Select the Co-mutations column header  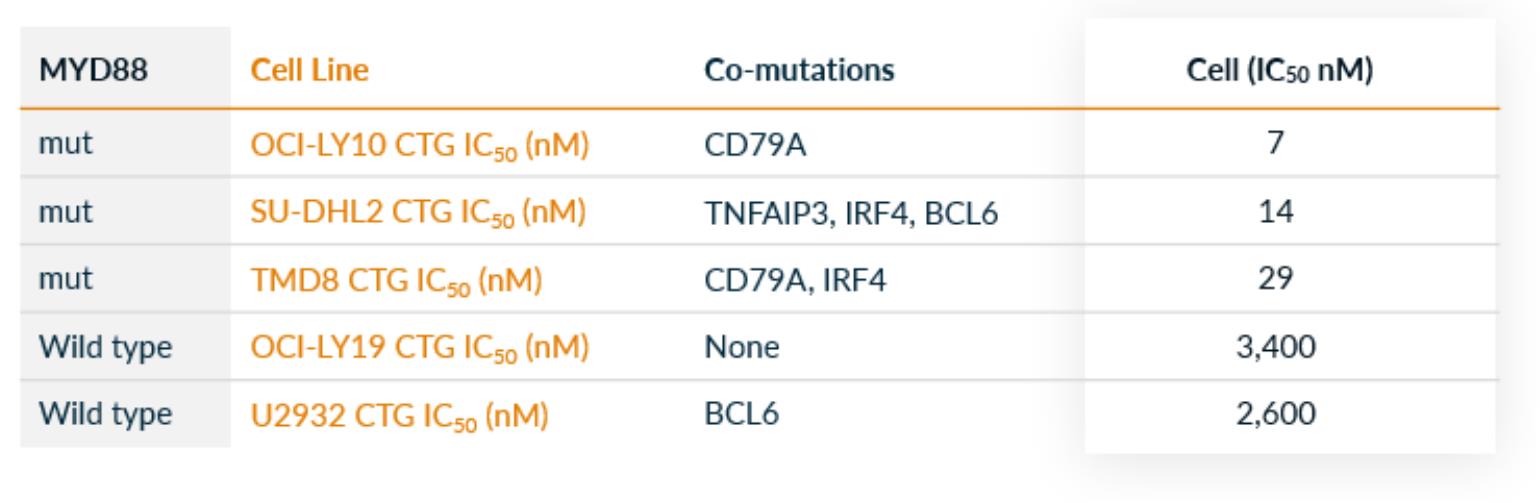(799, 70)
